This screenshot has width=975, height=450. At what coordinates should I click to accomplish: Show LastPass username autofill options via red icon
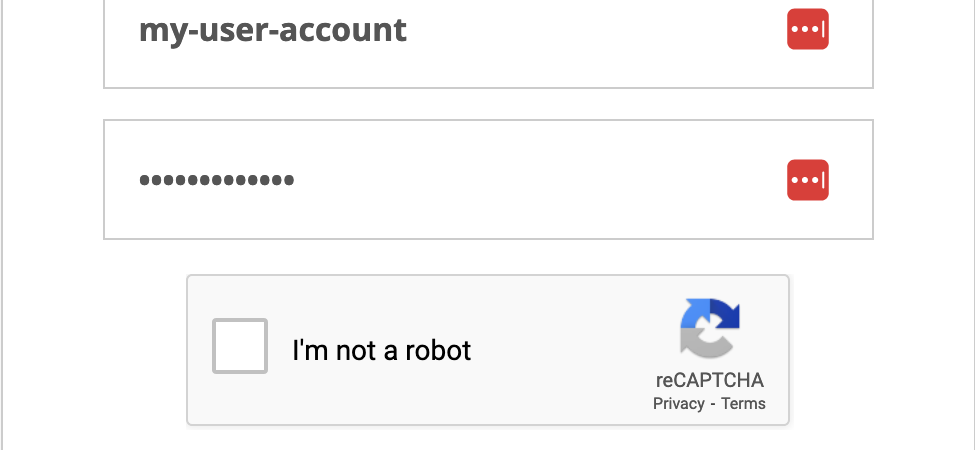[808, 29]
